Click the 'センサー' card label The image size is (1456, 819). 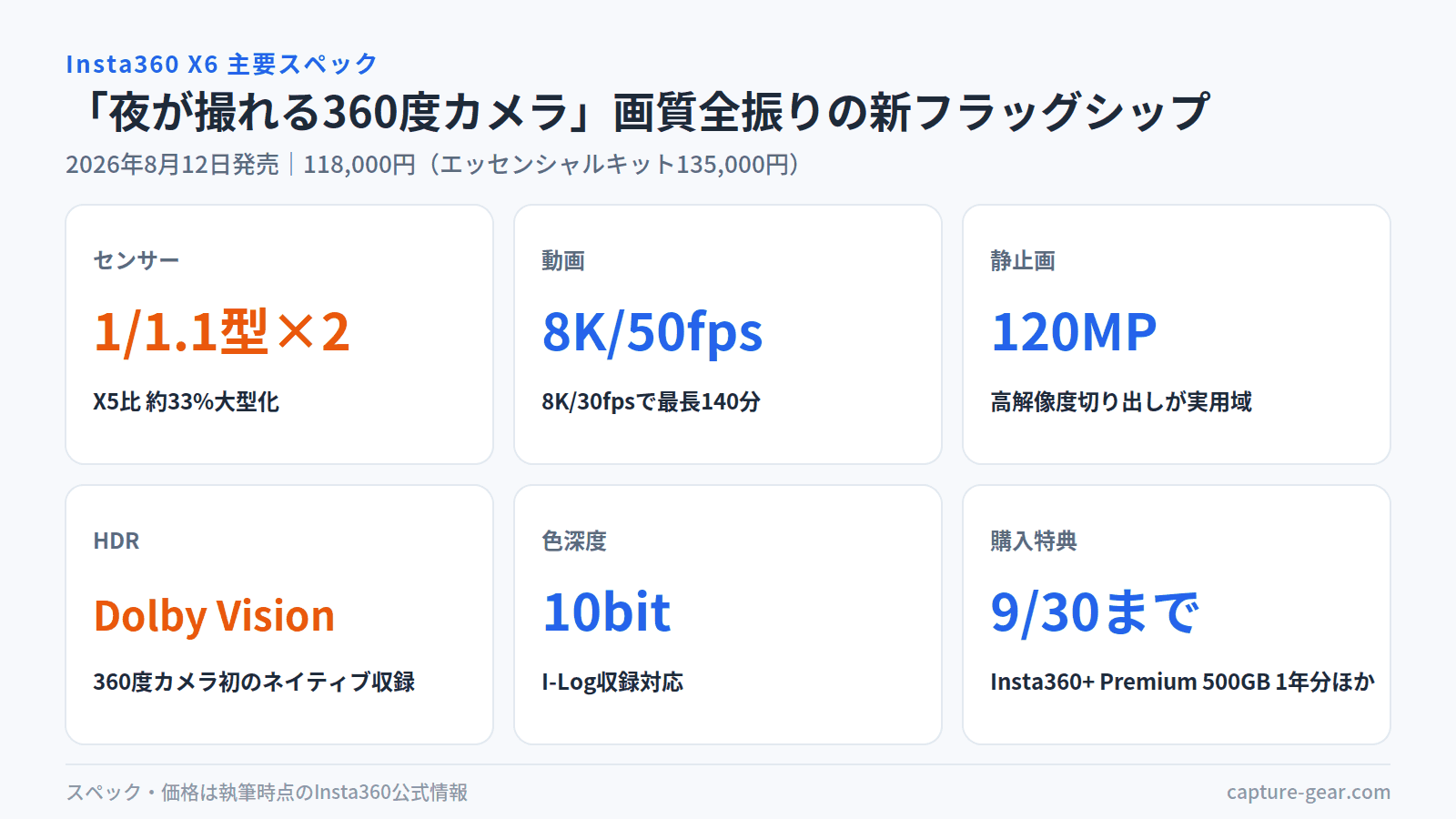pyautogui.click(x=136, y=260)
